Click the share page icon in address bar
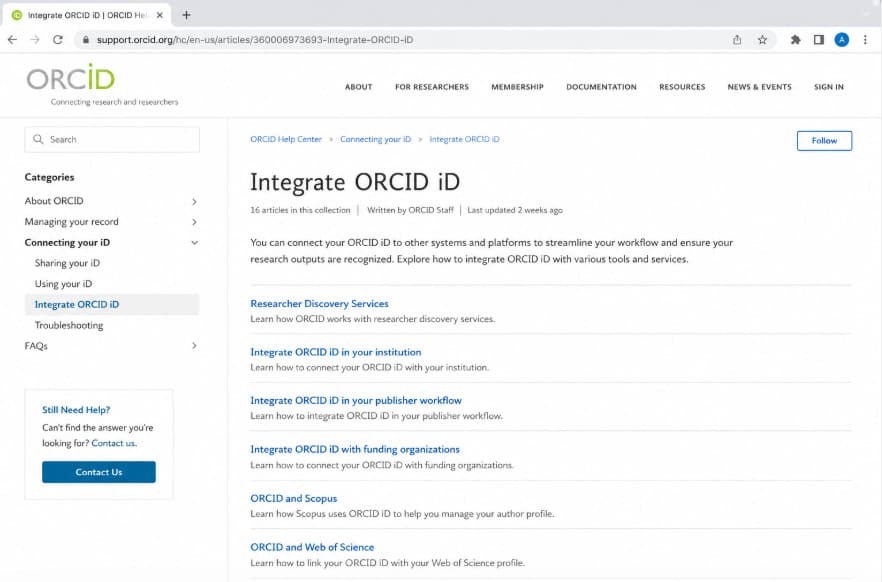 (x=737, y=40)
